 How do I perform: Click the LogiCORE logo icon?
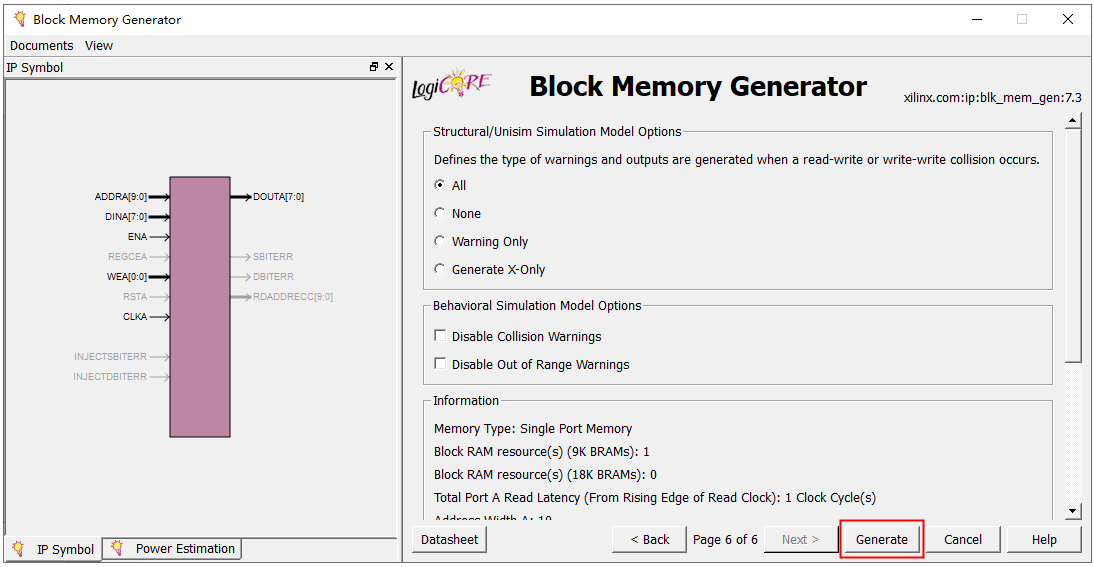[452, 85]
